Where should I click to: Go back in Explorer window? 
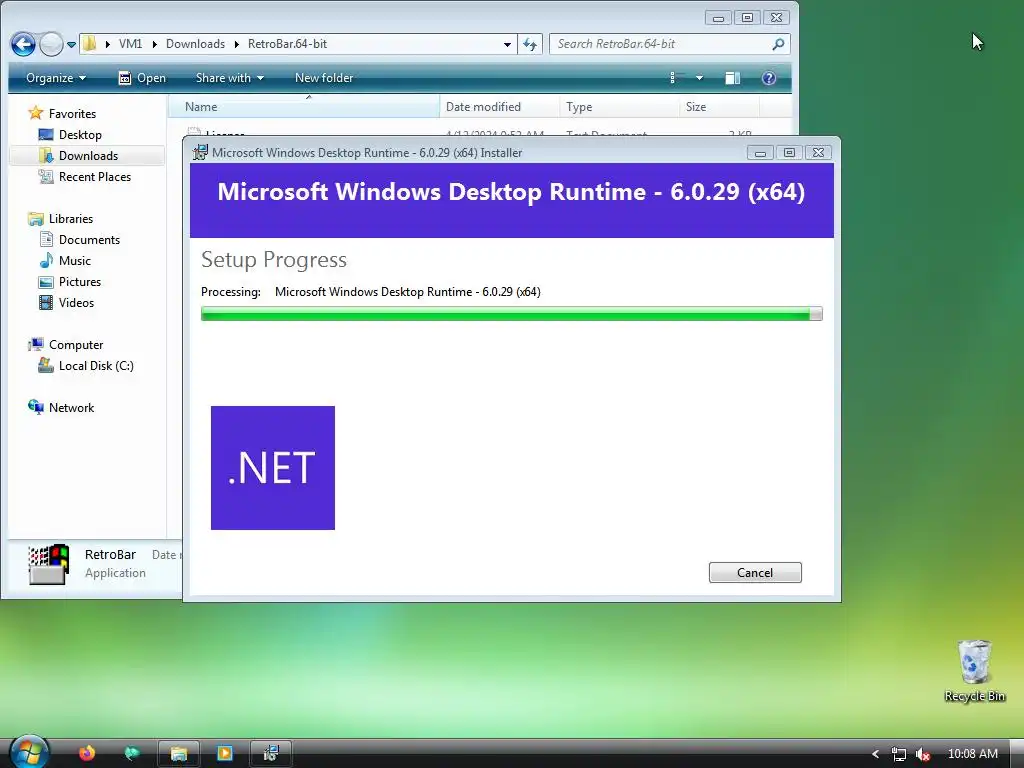24,44
